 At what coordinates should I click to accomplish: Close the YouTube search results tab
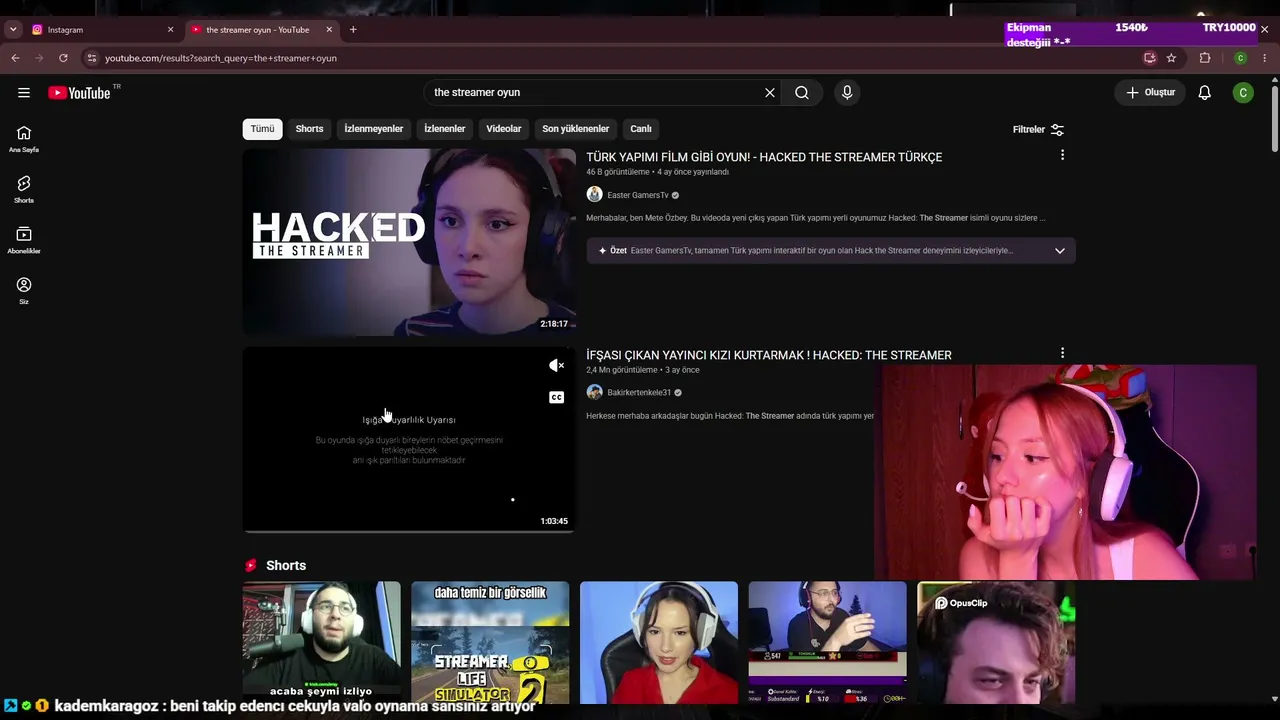pos(329,30)
